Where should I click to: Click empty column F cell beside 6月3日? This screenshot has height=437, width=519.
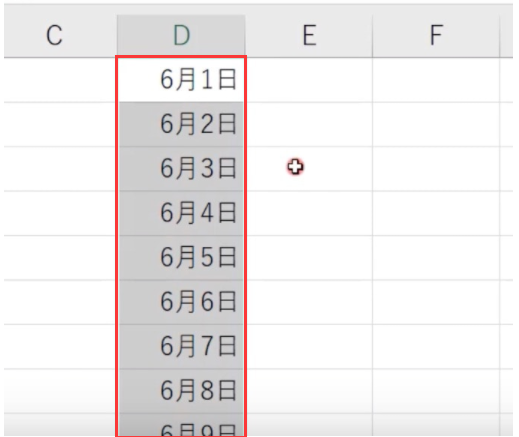436,169
